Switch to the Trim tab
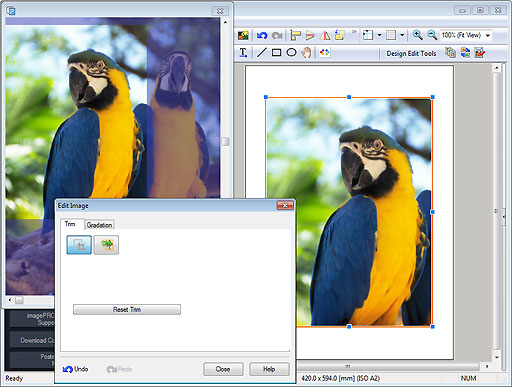 (x=70, y=224)
